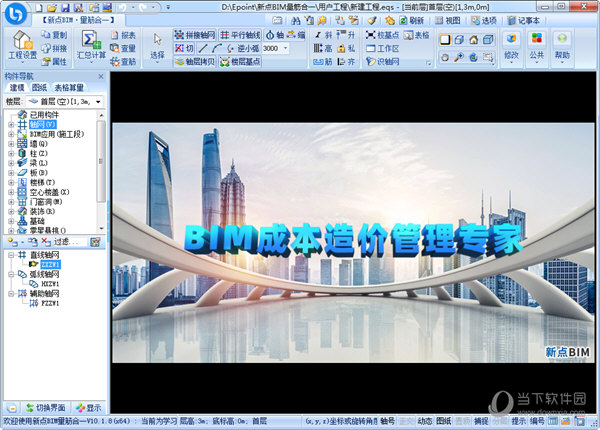
Task: Open the 修改 modify dropdown
Action: coord(511,48)
